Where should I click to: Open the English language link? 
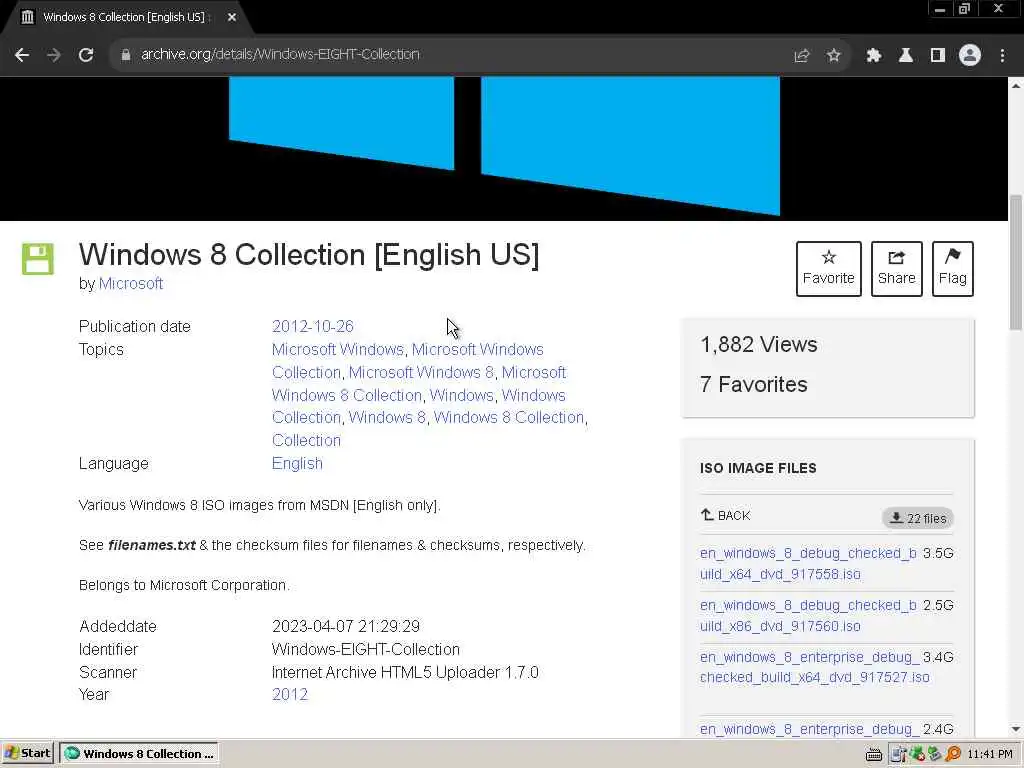point(297,463)
